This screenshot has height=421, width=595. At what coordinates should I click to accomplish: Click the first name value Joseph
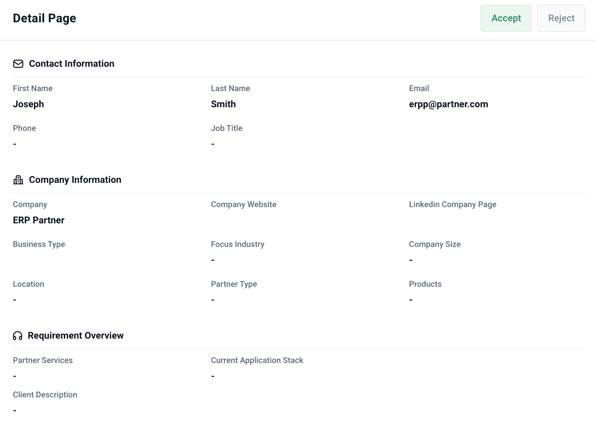(28, 104)
